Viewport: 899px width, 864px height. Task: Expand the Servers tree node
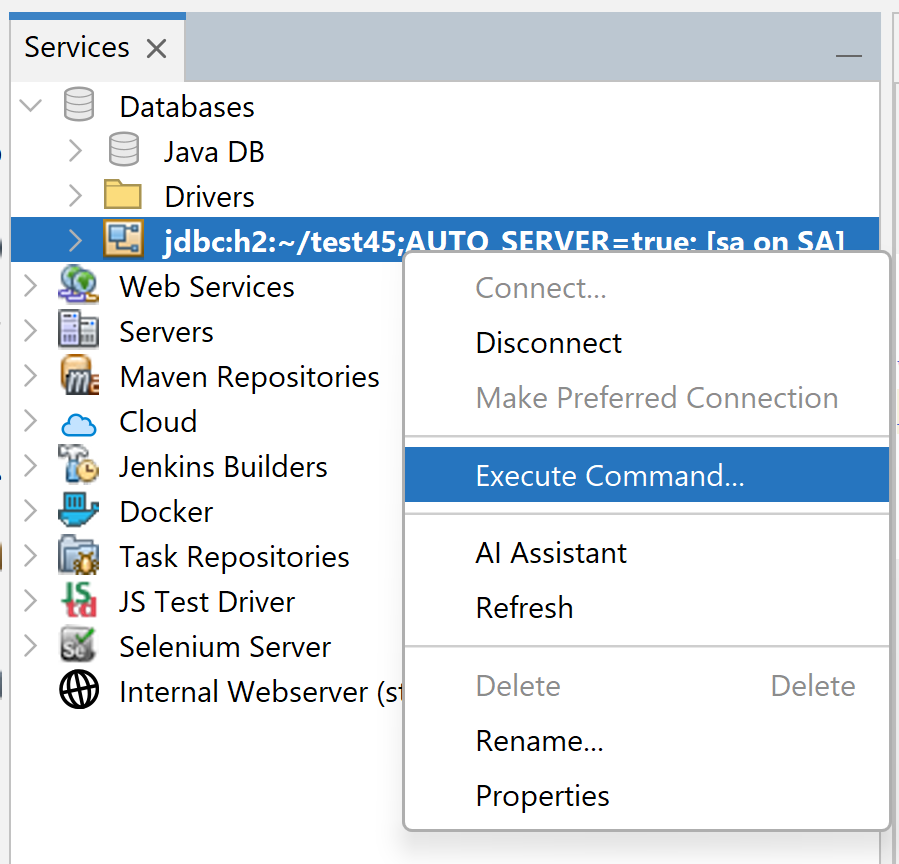coord(31,331)
